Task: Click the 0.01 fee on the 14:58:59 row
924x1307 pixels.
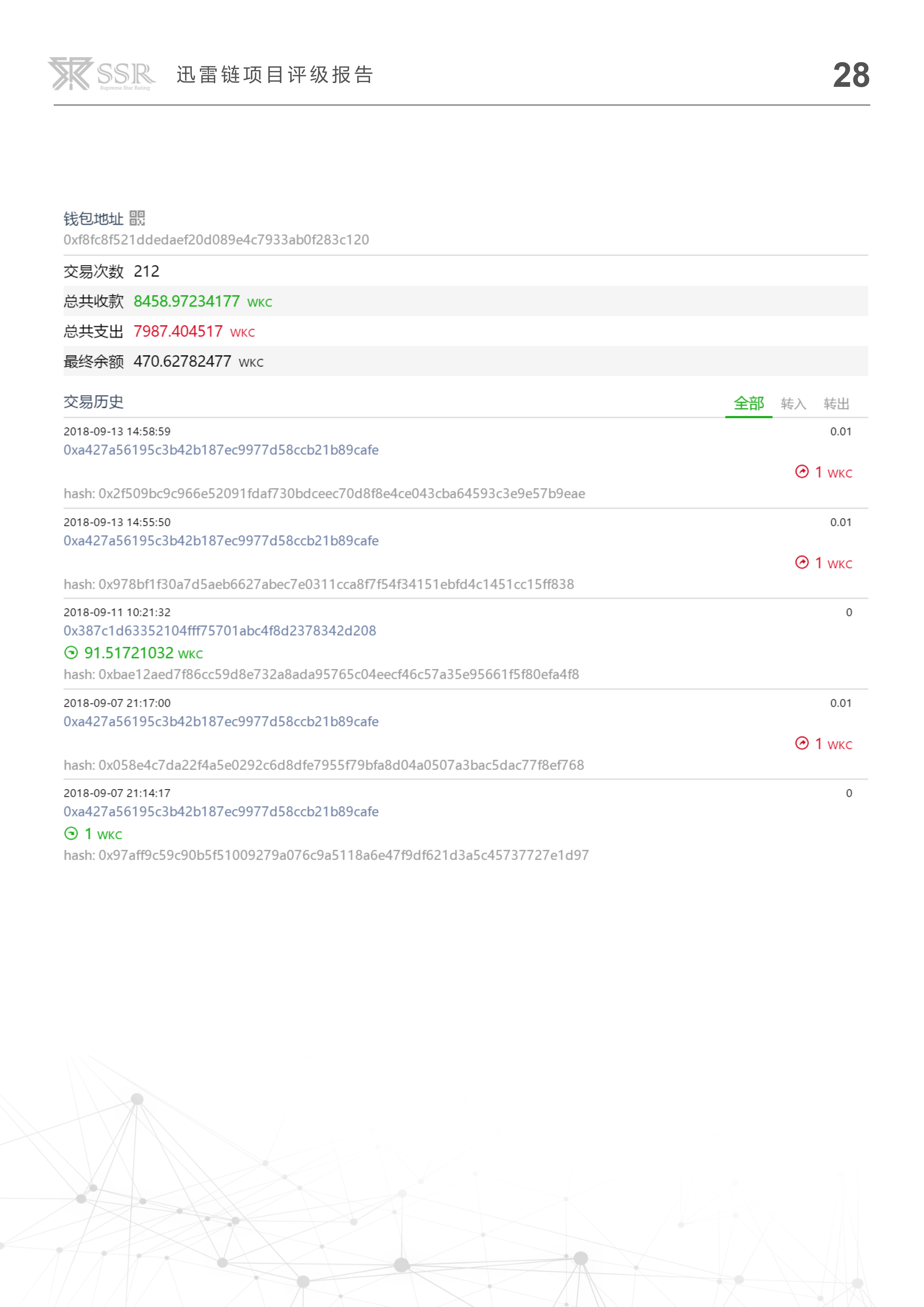Action: (x=841, y=431)
